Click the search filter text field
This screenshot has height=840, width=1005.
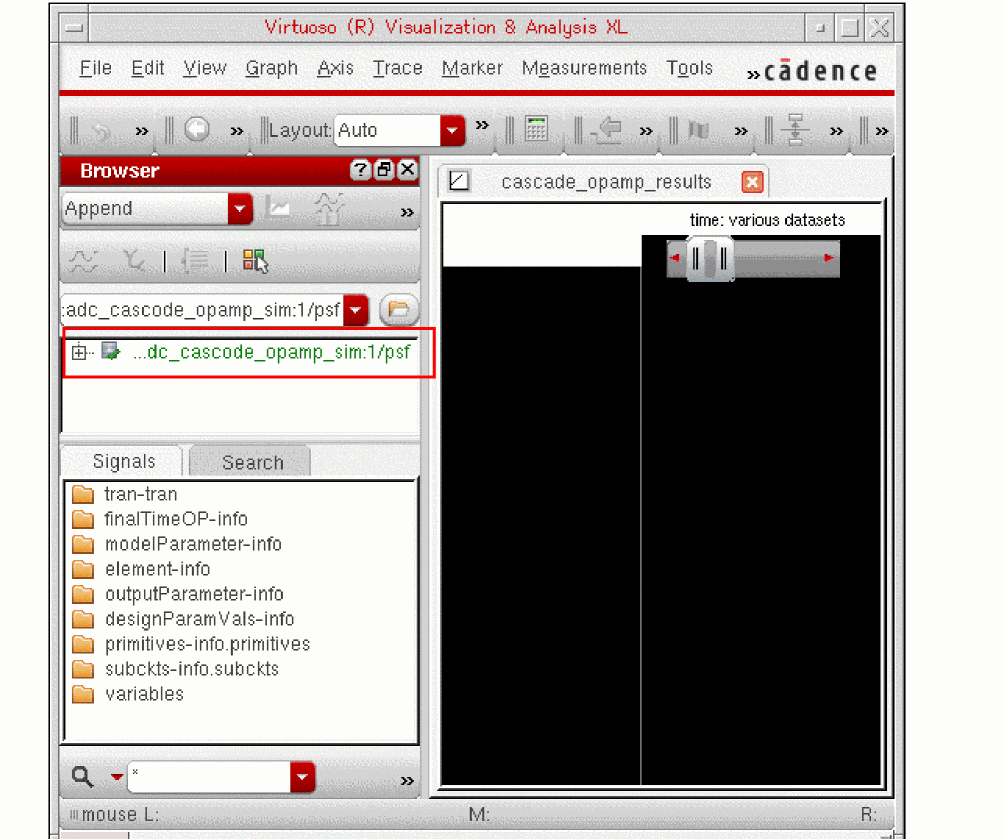pos(210,777)
